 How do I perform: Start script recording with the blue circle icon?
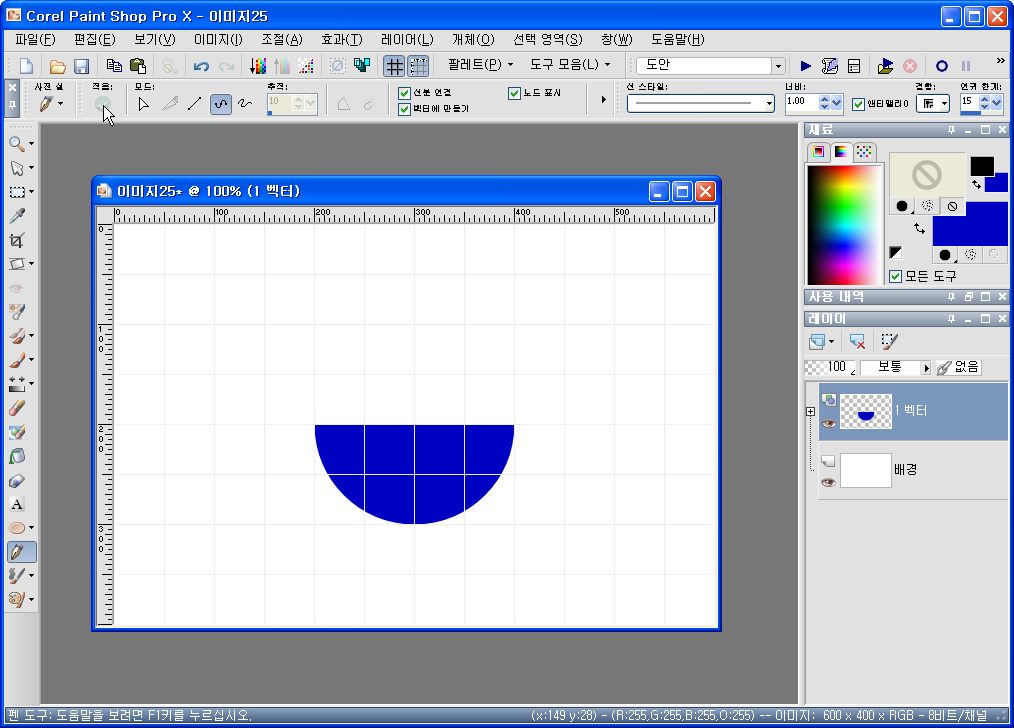point(942,66)
